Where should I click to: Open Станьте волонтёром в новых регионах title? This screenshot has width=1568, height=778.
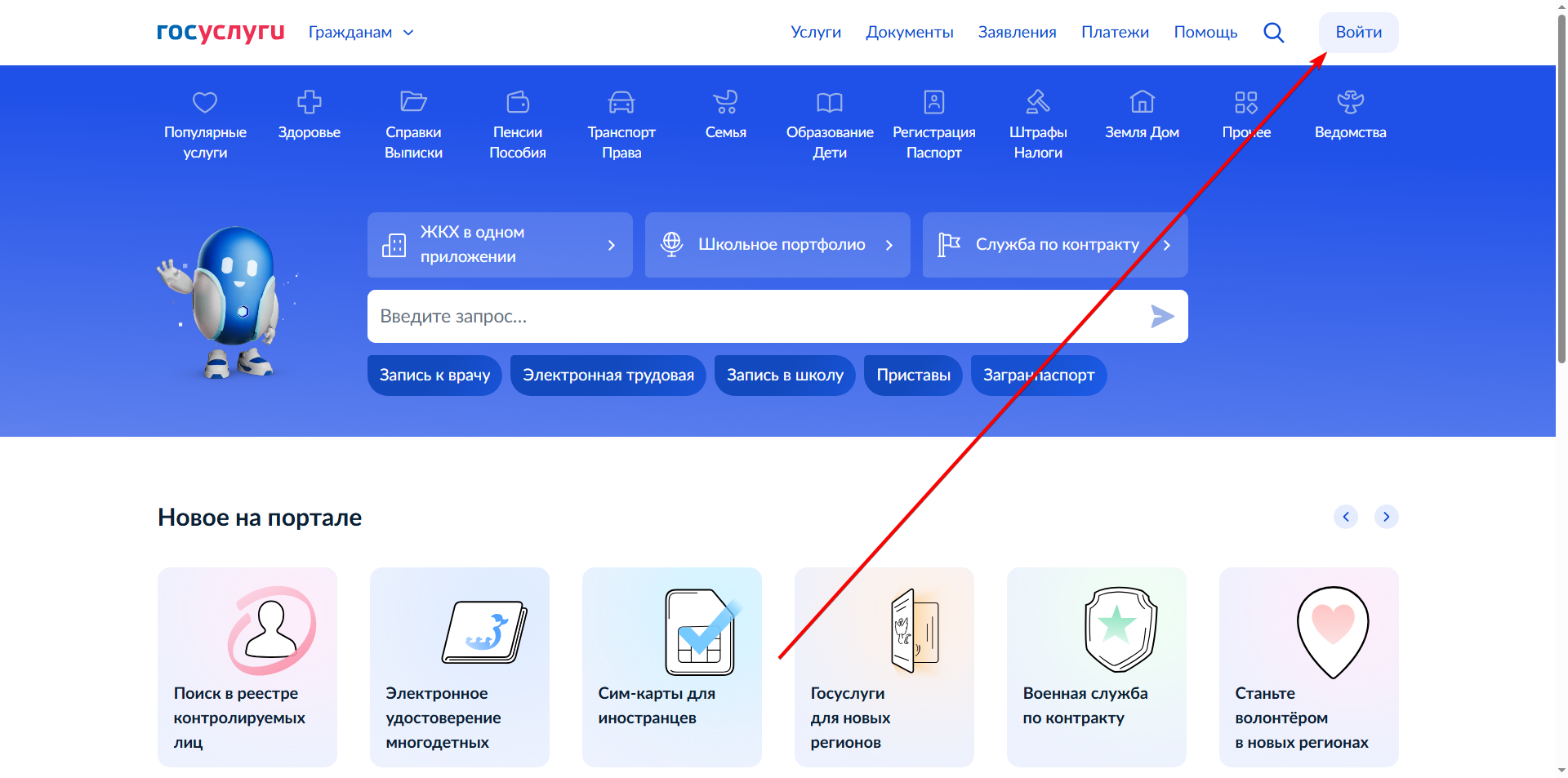1302,718
